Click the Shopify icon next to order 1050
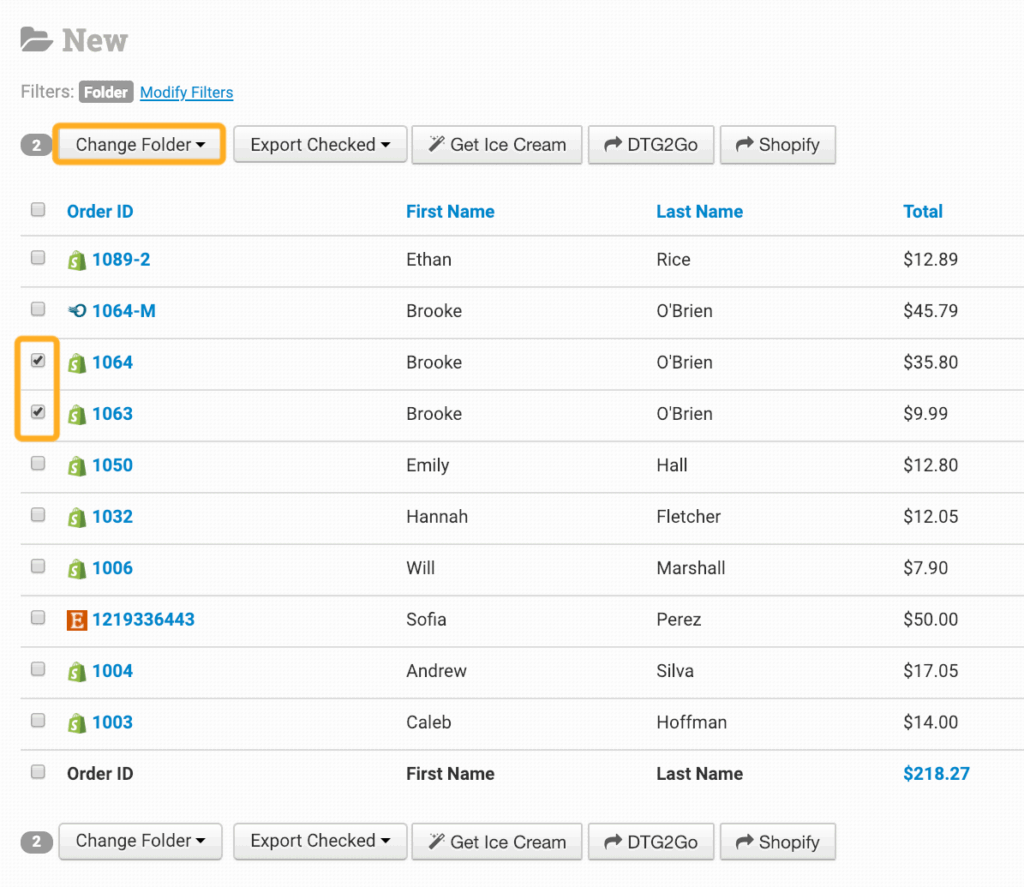Viewport: 1024px width, 887px height. coord(77,466)
